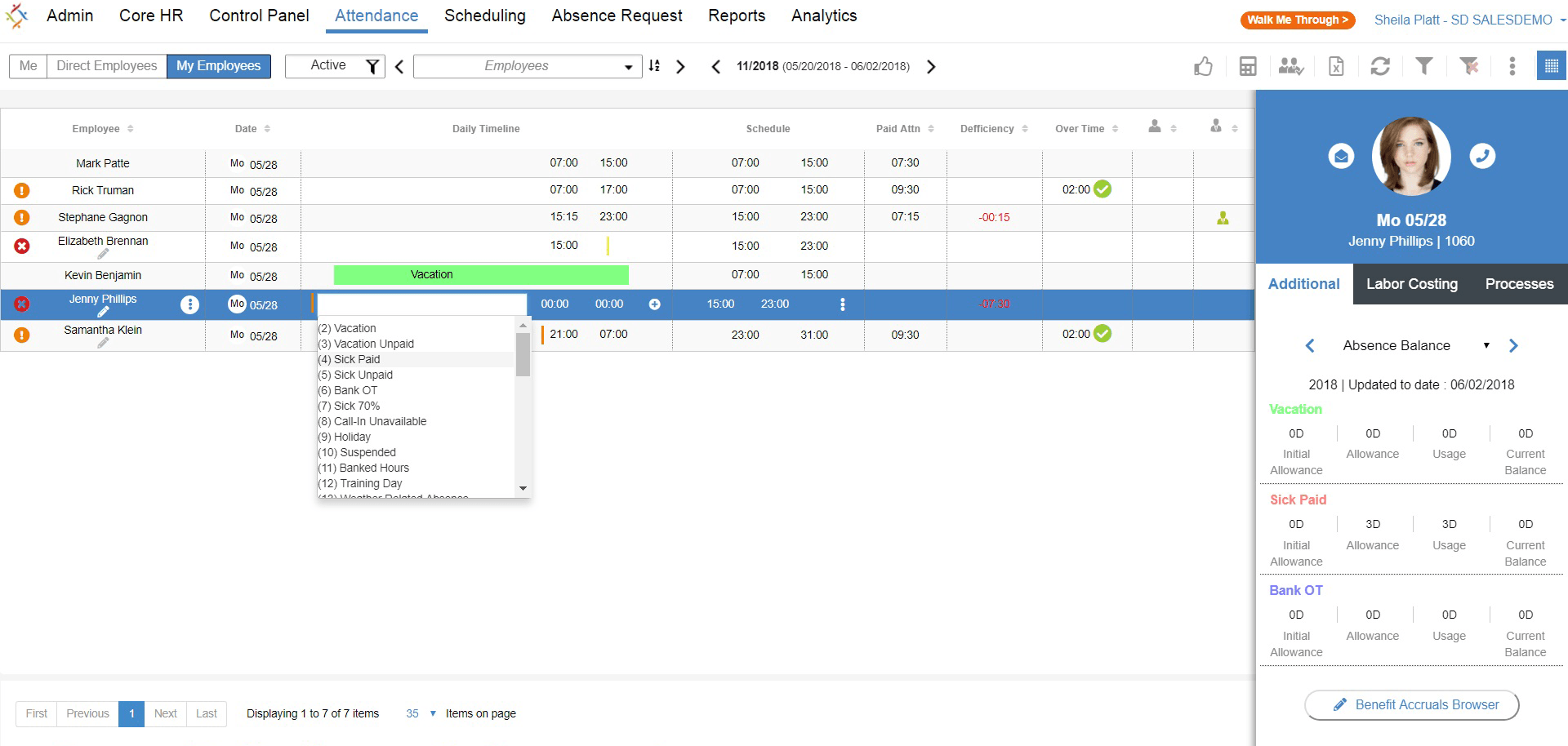Export the attendance list to Excel

click(1335, 66)
